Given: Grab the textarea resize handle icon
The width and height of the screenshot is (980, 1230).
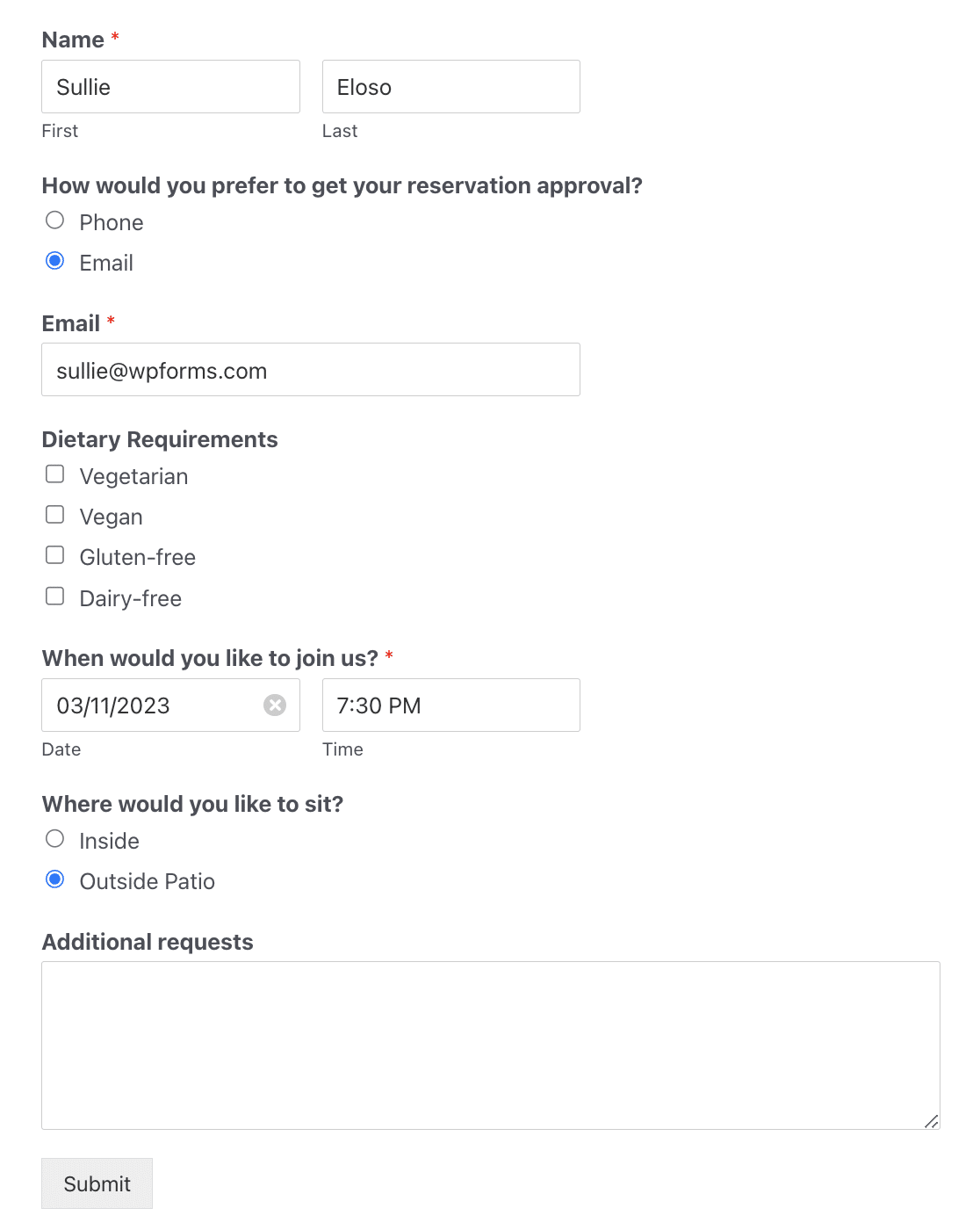Looking at the screenshot, I should [931, 1120].
